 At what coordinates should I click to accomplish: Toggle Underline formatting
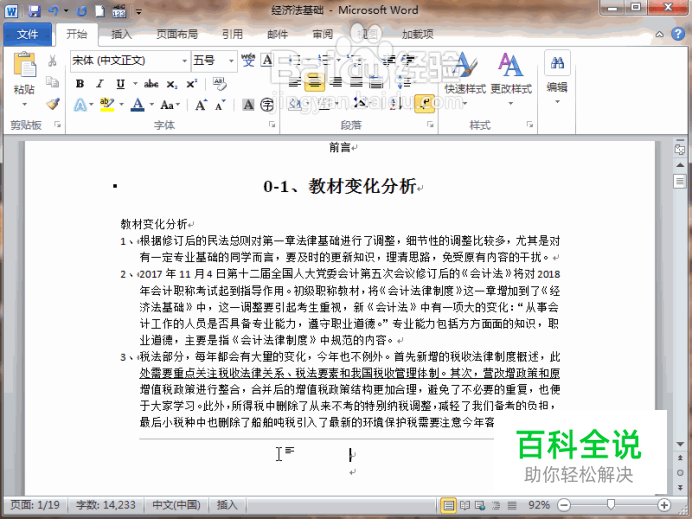point(120,83)
